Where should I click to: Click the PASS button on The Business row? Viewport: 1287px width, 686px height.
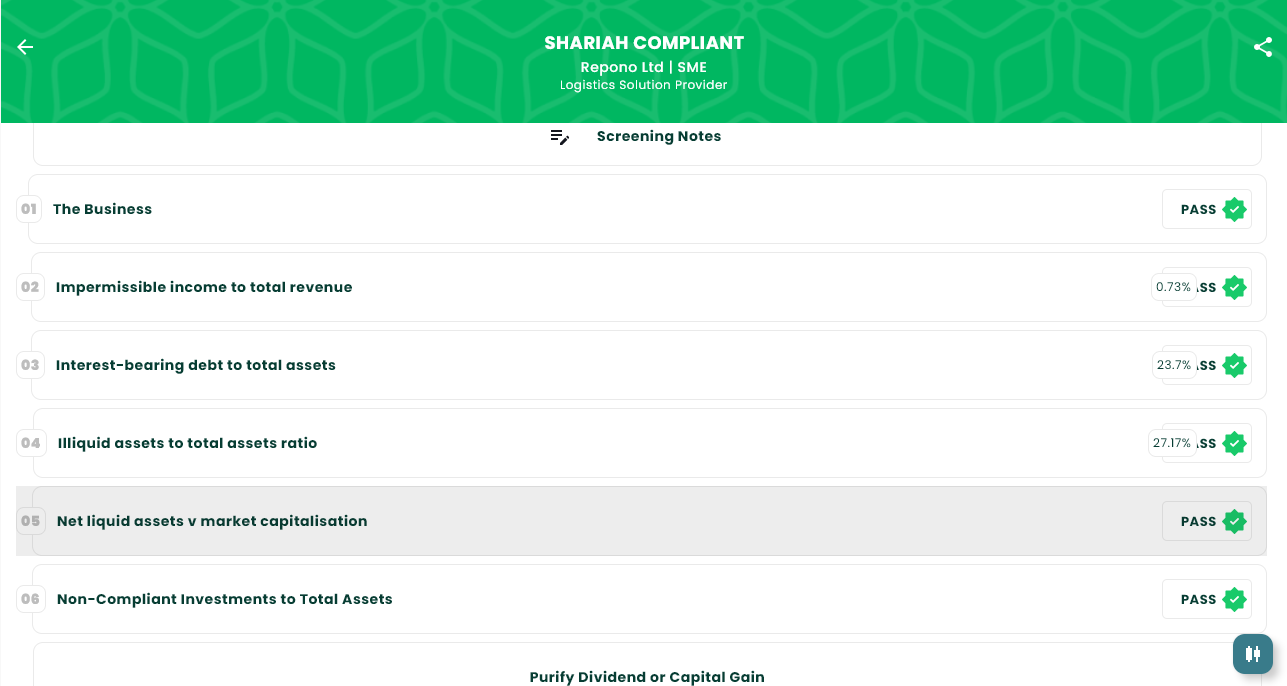point(1197,209)
